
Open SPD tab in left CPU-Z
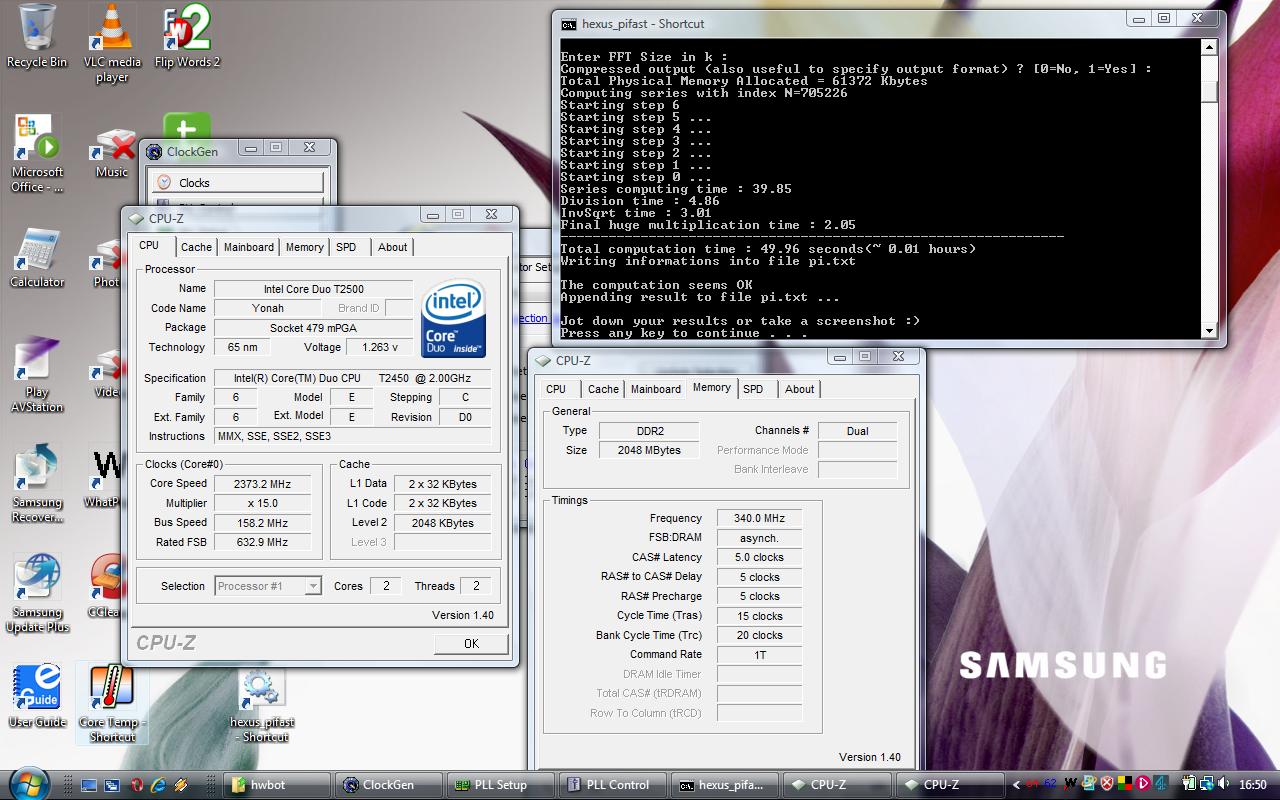coord(346,247)
